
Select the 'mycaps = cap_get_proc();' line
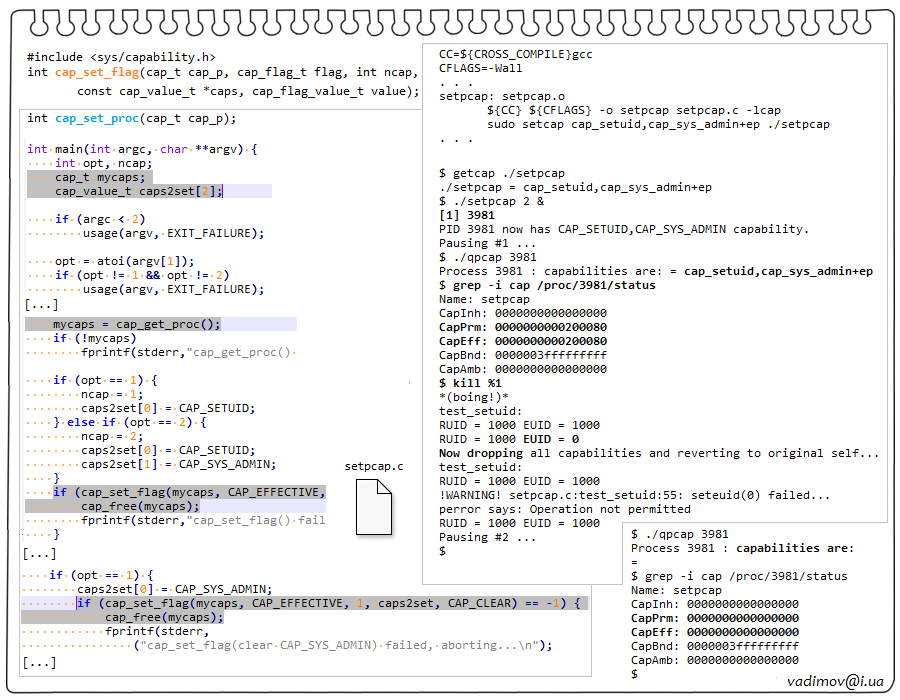pyautogui.click(x=136, y=324)
